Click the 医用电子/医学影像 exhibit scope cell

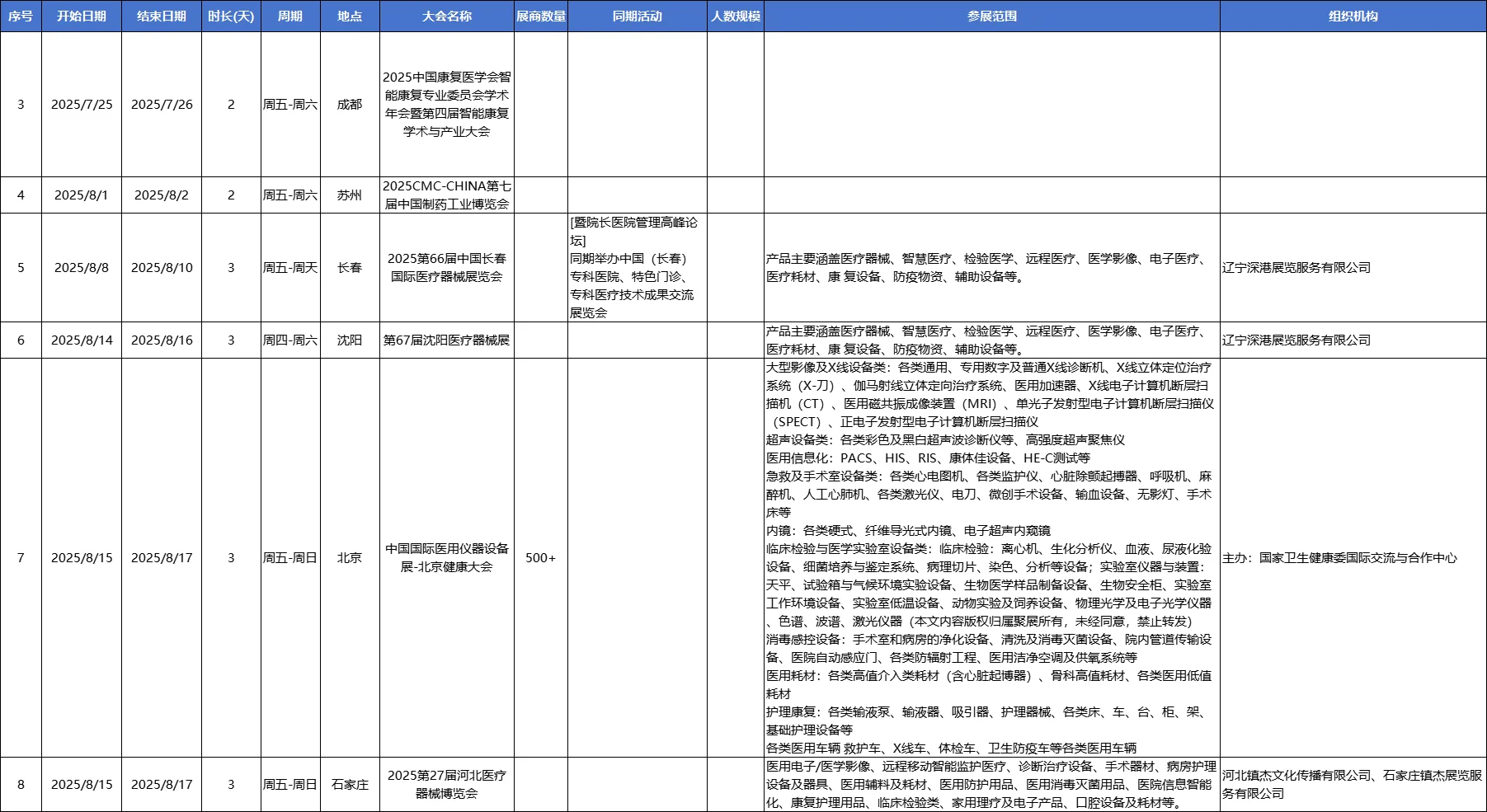pyautogui.click(x=992, y=785)
